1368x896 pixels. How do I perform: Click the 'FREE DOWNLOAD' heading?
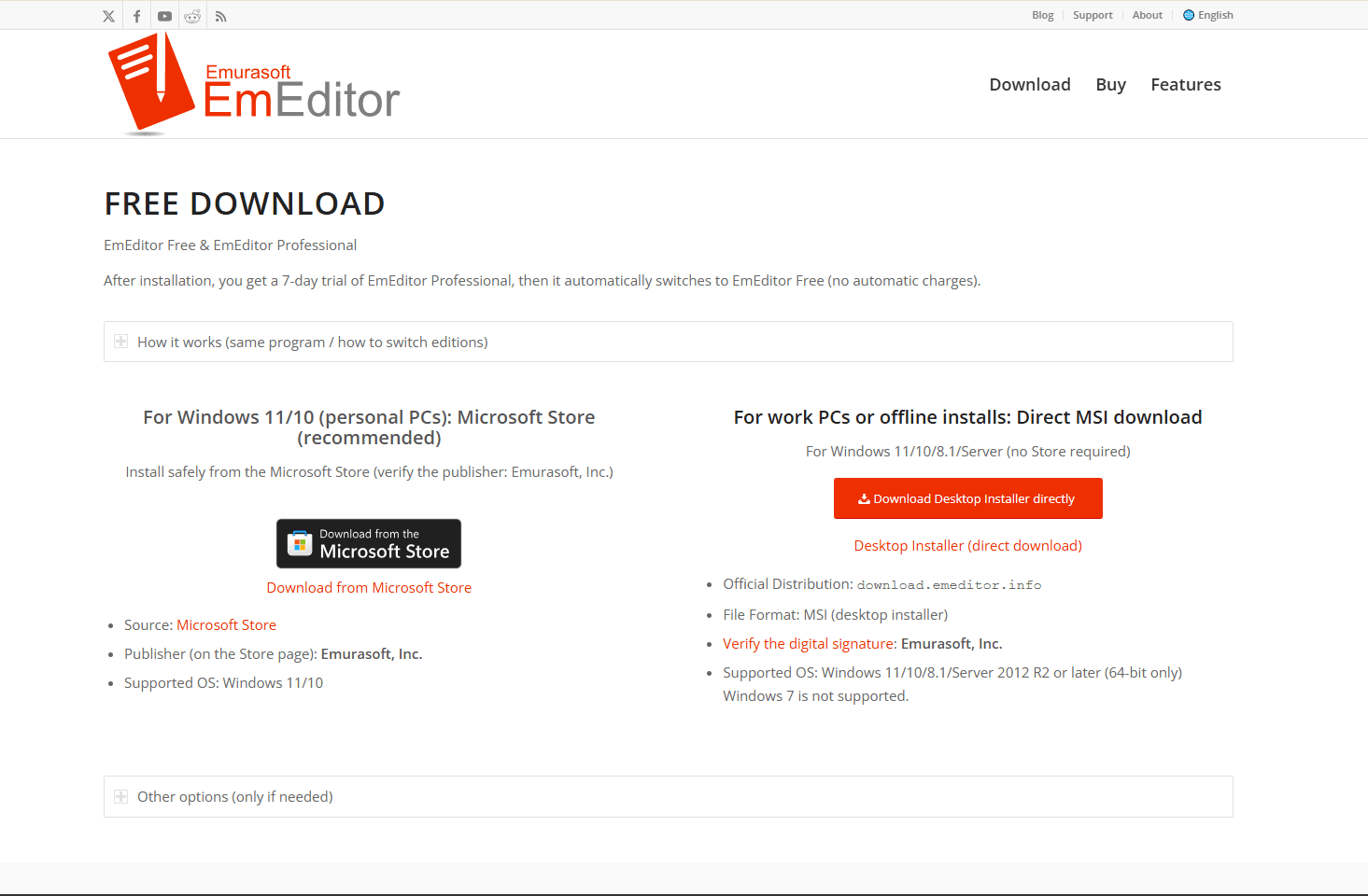click(x=245, y=203)
